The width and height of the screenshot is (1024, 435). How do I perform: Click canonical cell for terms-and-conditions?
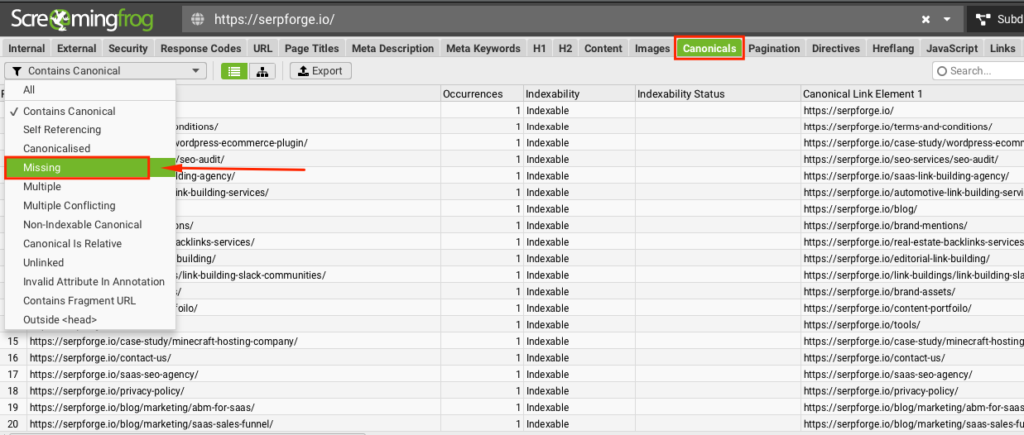[x=912, y=127]
